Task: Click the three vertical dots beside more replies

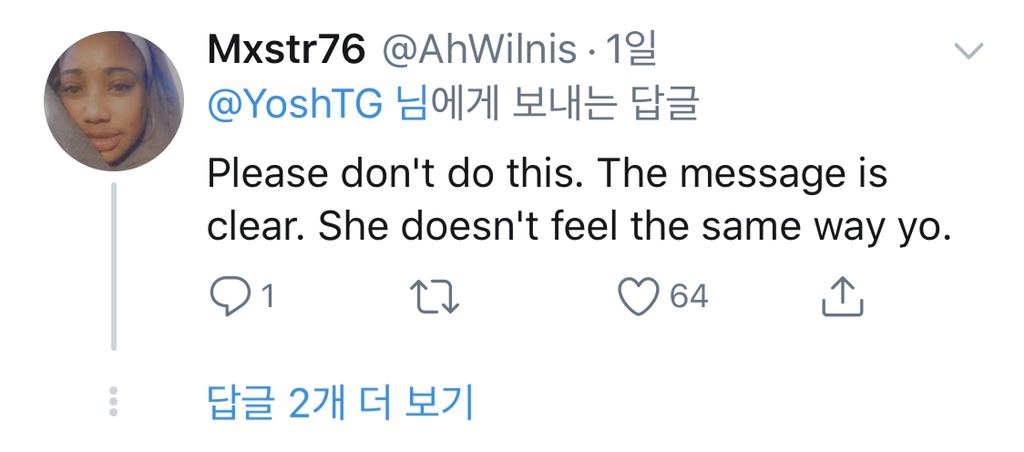Action: pyautogui.click(x=113, y=402)
